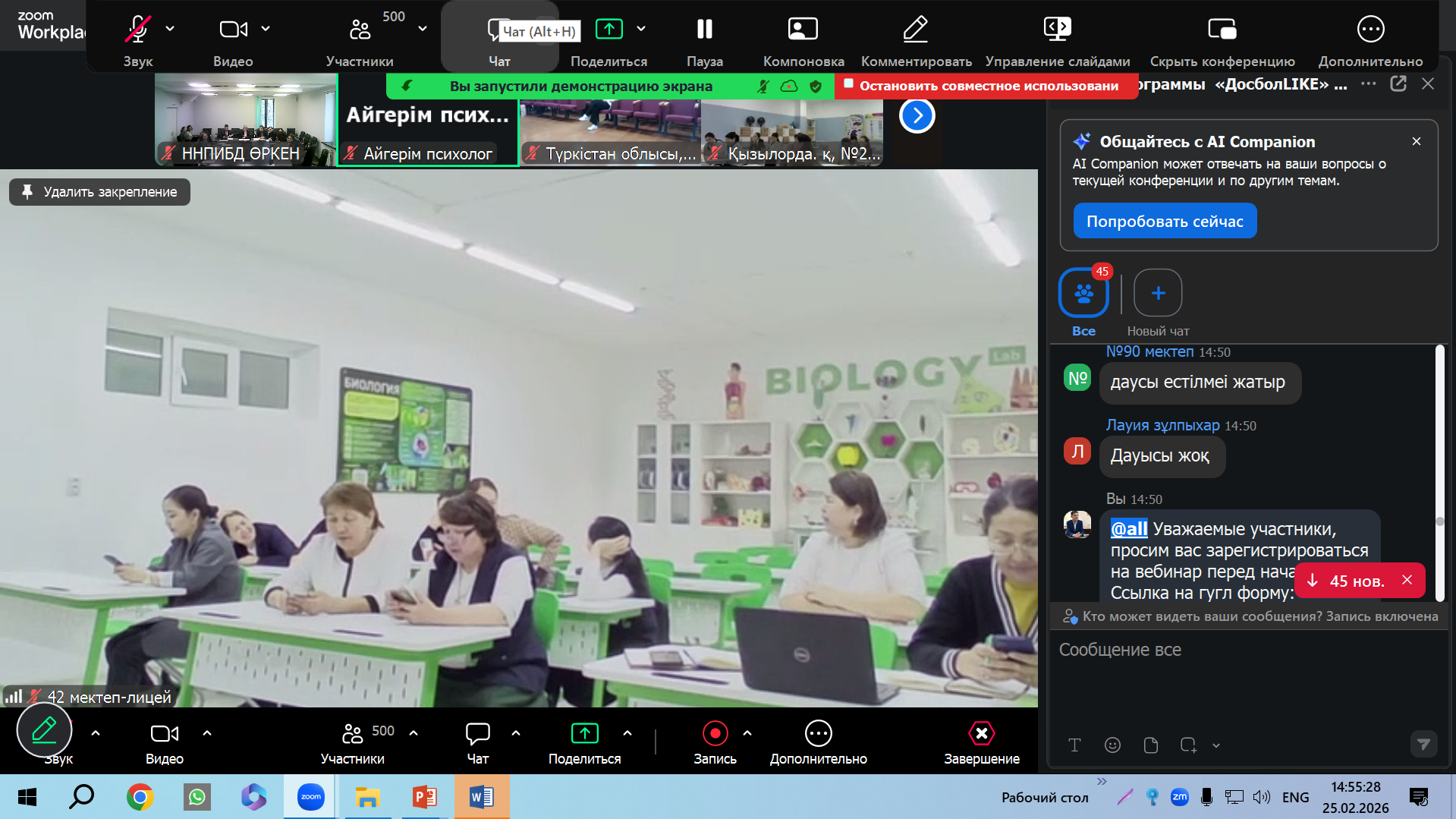Click the text formatting icon in chat
This screenshot has height=819, width=1456.
pos(1074,745)
